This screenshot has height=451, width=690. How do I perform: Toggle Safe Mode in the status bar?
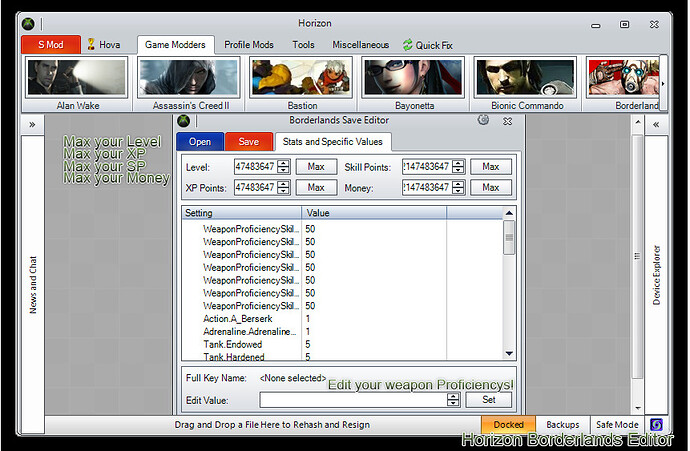(x=617, y=425)
